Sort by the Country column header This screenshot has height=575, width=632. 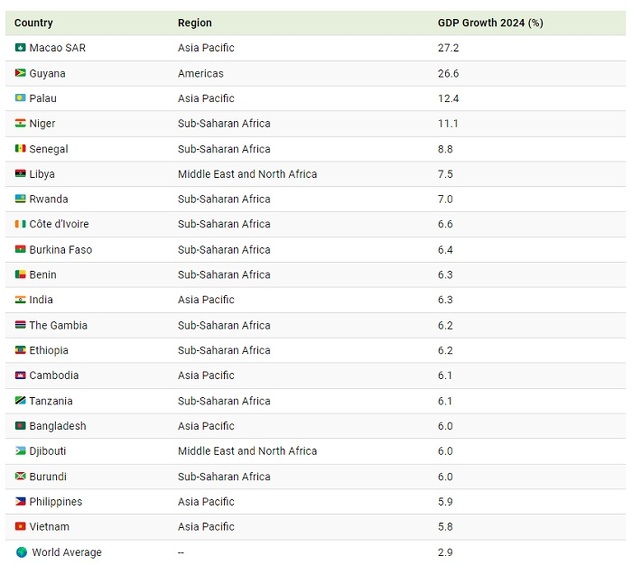click(34, 23)
